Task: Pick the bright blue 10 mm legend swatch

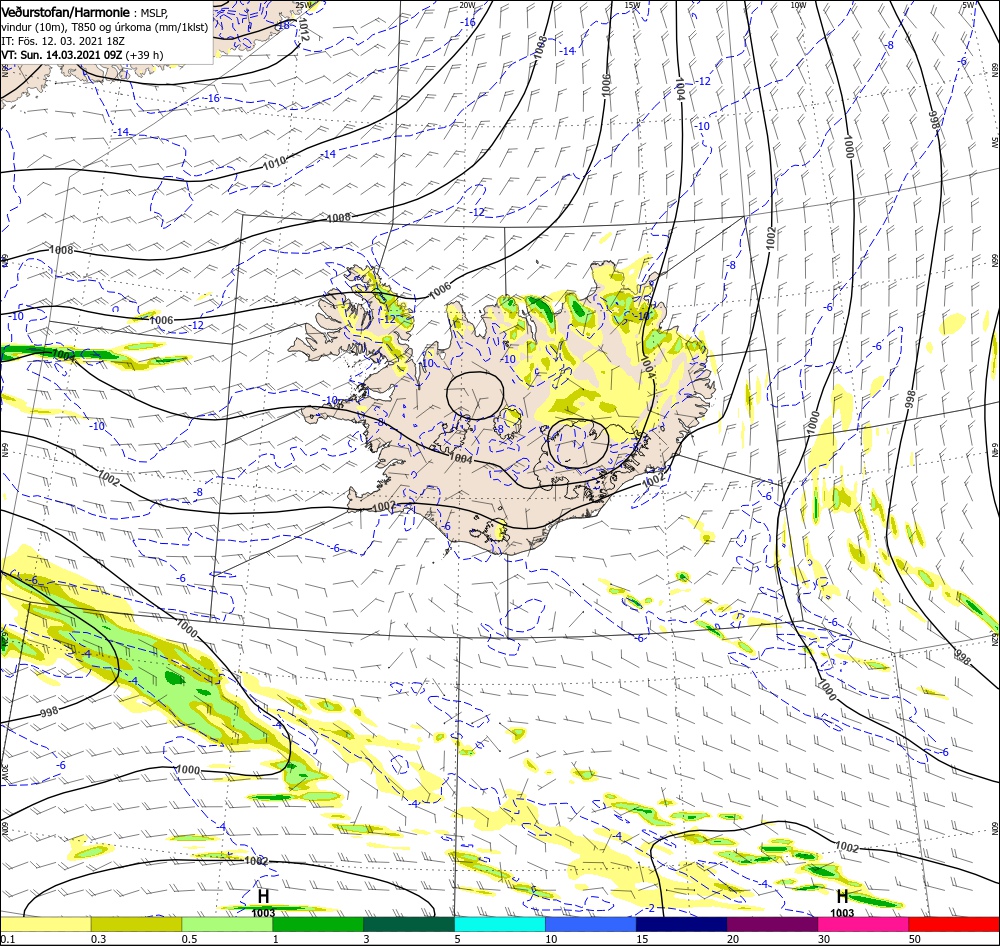Action: 591,924
